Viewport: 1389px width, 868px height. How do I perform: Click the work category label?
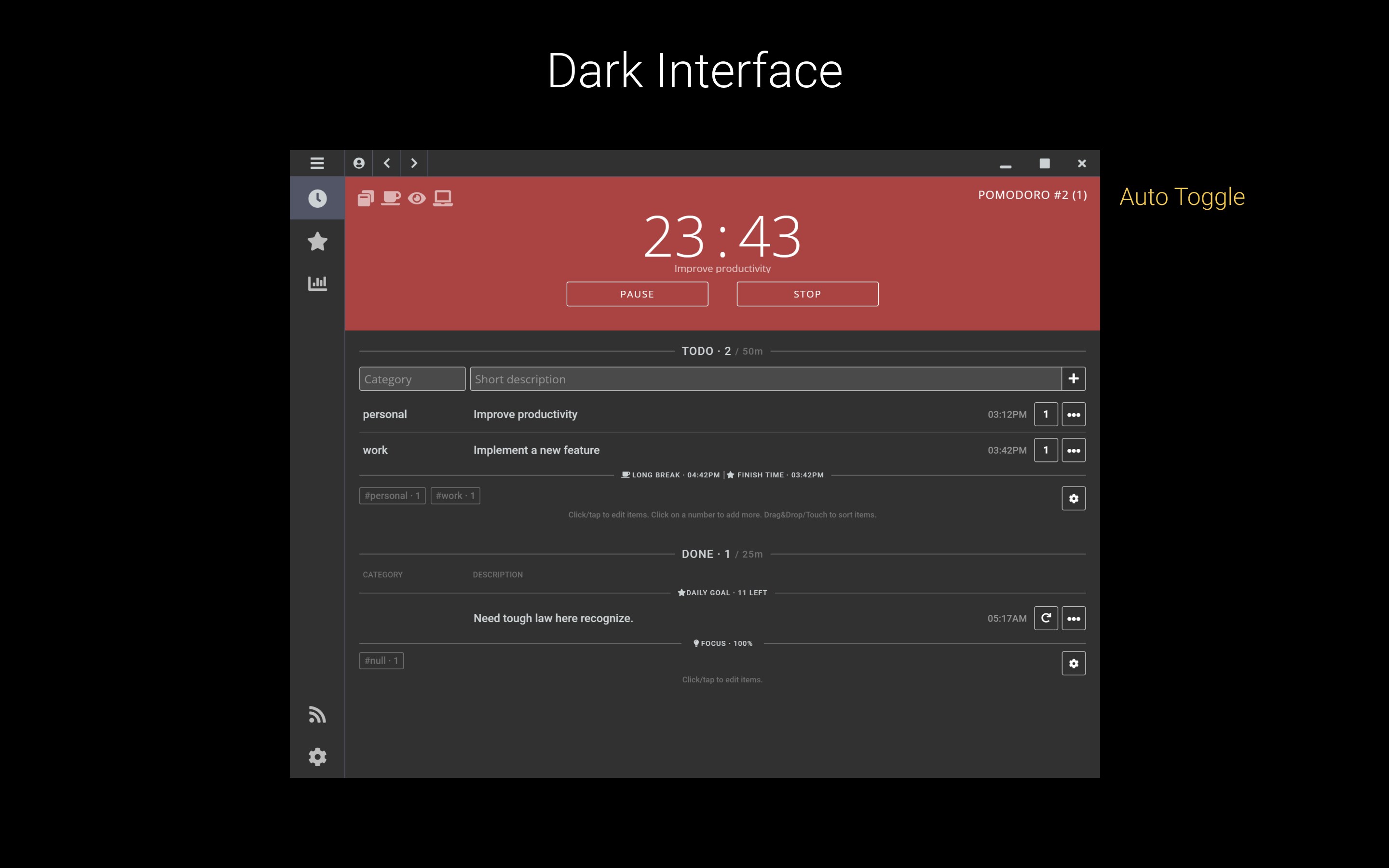[375, 450]
